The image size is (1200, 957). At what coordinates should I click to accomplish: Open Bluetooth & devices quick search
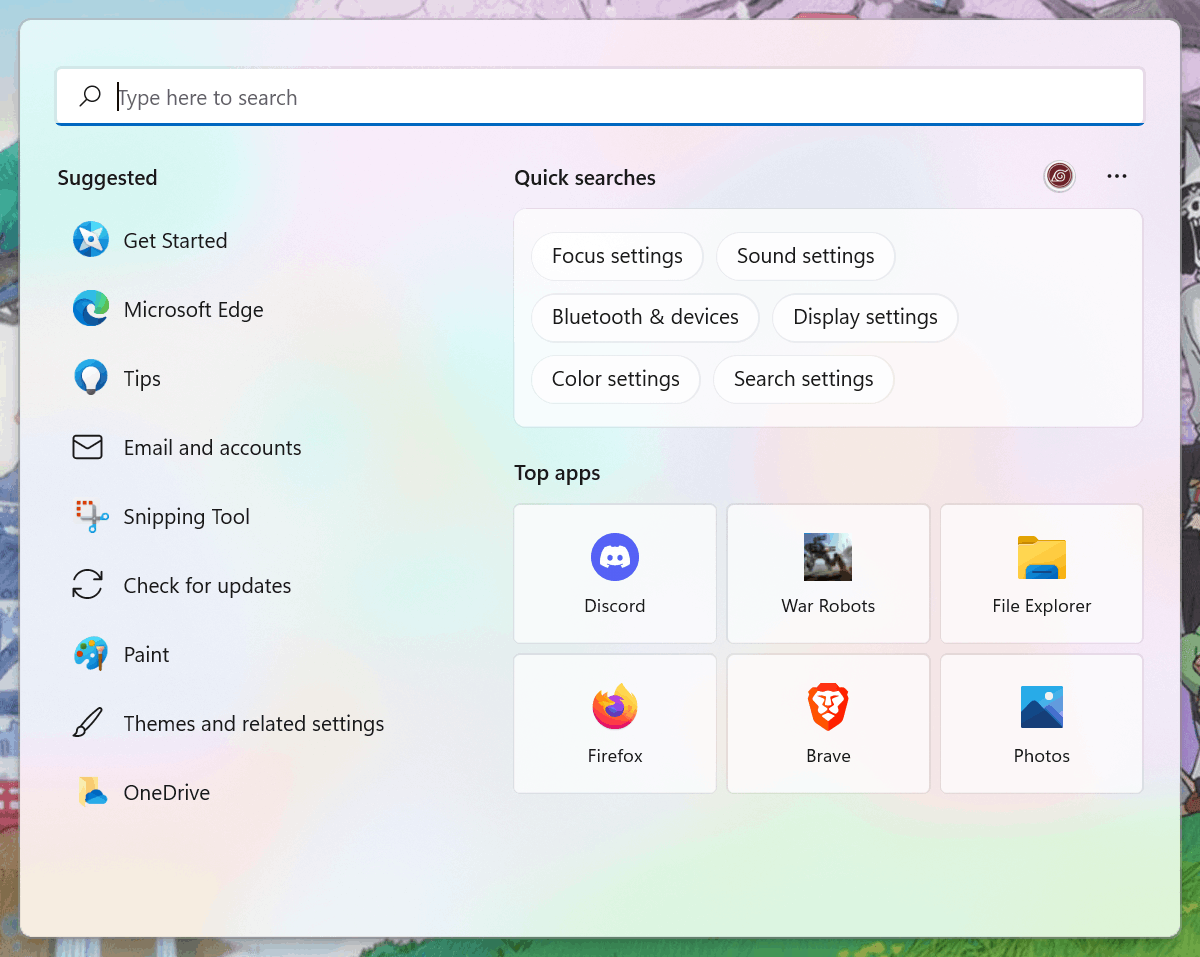645,317
